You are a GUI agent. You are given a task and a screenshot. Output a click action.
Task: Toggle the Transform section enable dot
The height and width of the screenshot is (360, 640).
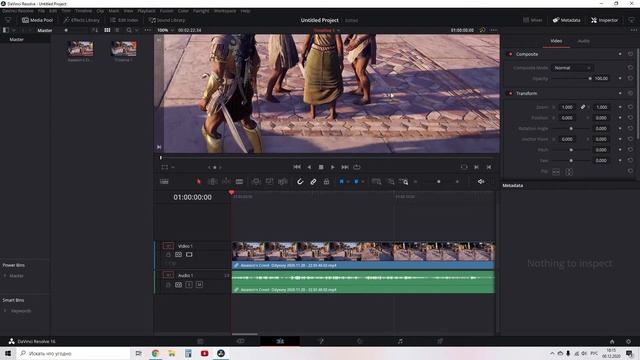point(510,93)
